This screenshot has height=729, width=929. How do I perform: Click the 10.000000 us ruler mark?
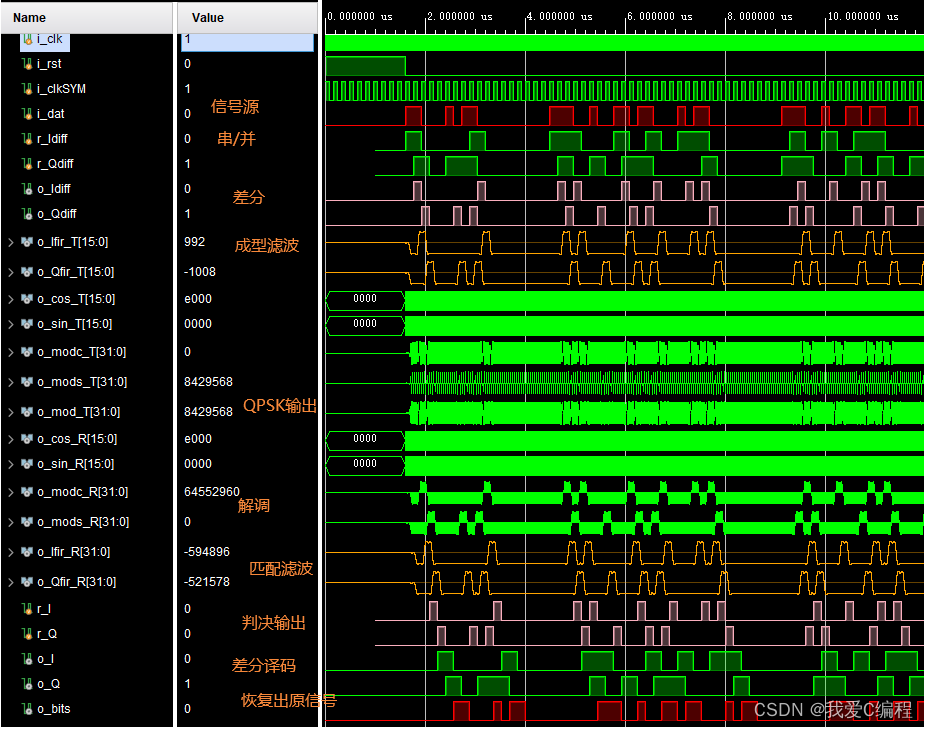tap(863, 17)
